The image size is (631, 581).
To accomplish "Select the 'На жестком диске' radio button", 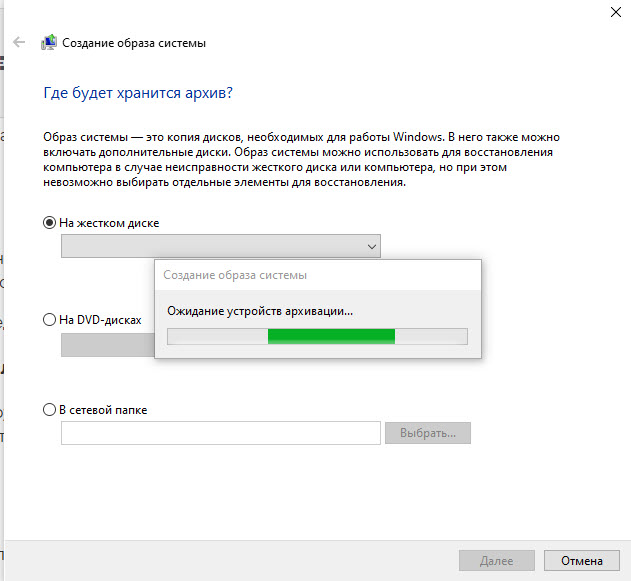I will click(50, 223).
